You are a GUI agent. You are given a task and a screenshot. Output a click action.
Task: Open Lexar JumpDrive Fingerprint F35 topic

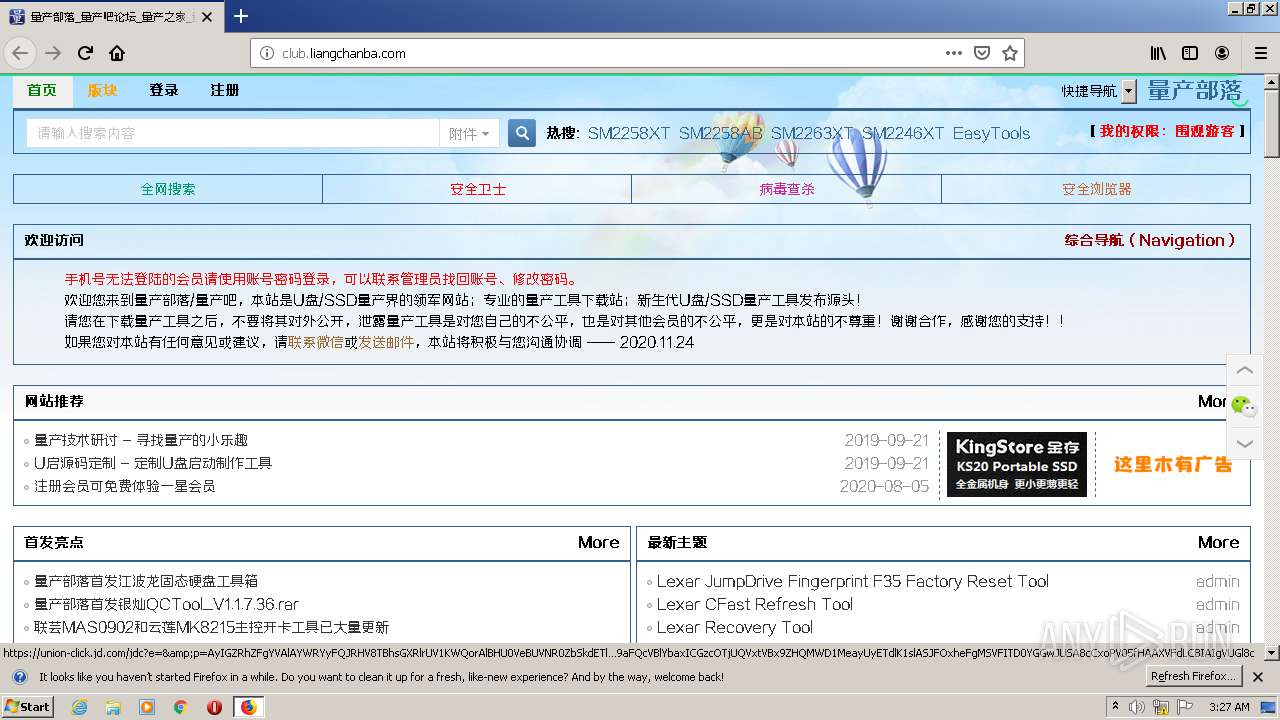[853, 581]
